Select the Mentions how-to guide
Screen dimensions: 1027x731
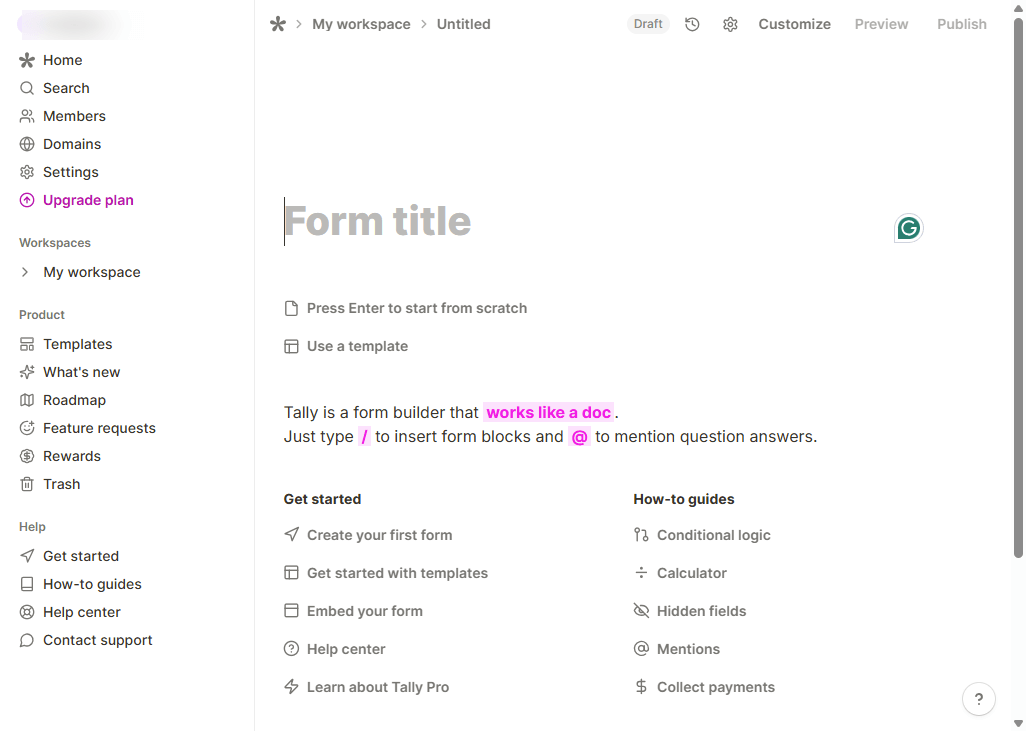pos(687,649)
